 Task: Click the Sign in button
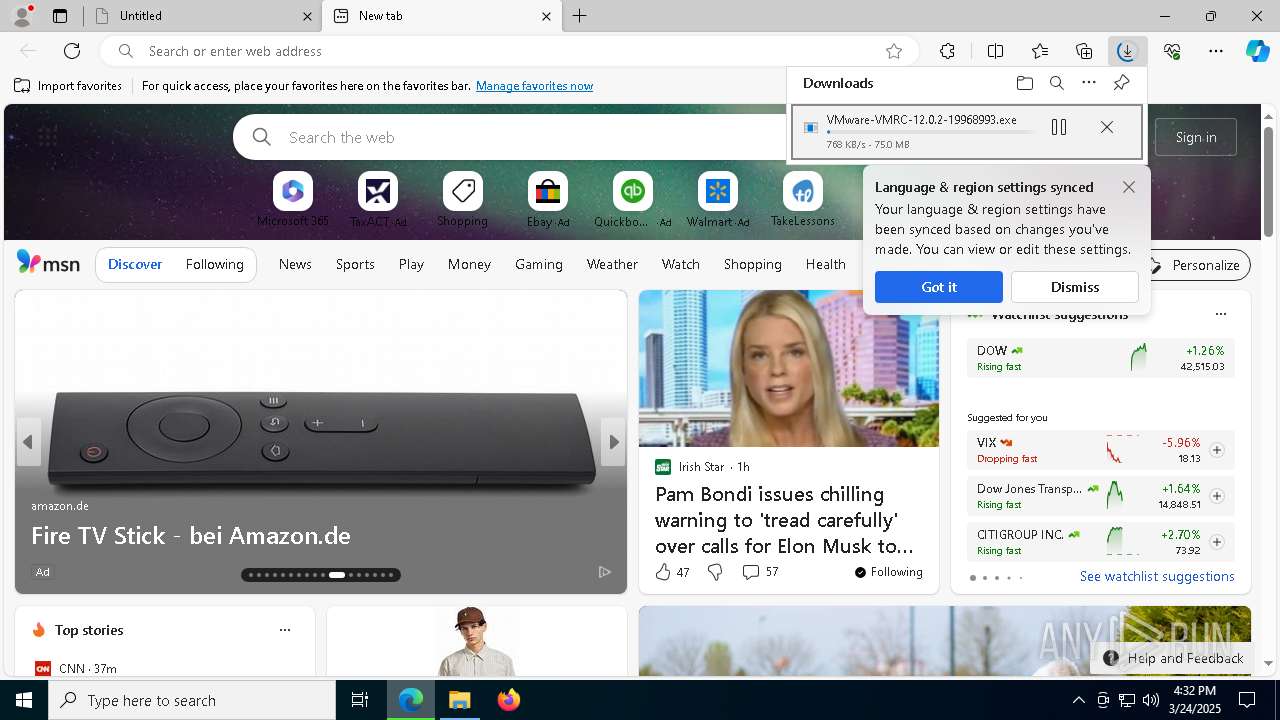coord(1196,137)
